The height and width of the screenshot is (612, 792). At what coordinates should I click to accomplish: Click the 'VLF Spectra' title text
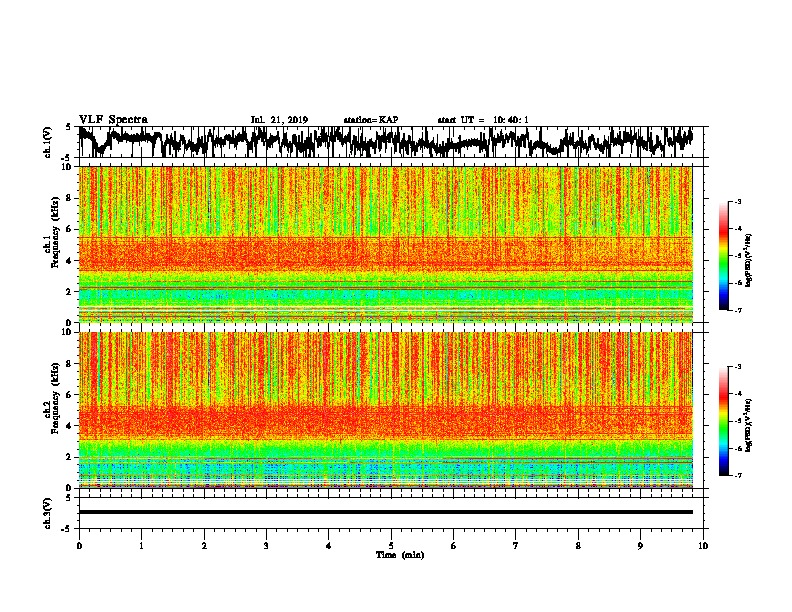click(x=113, y=120)
